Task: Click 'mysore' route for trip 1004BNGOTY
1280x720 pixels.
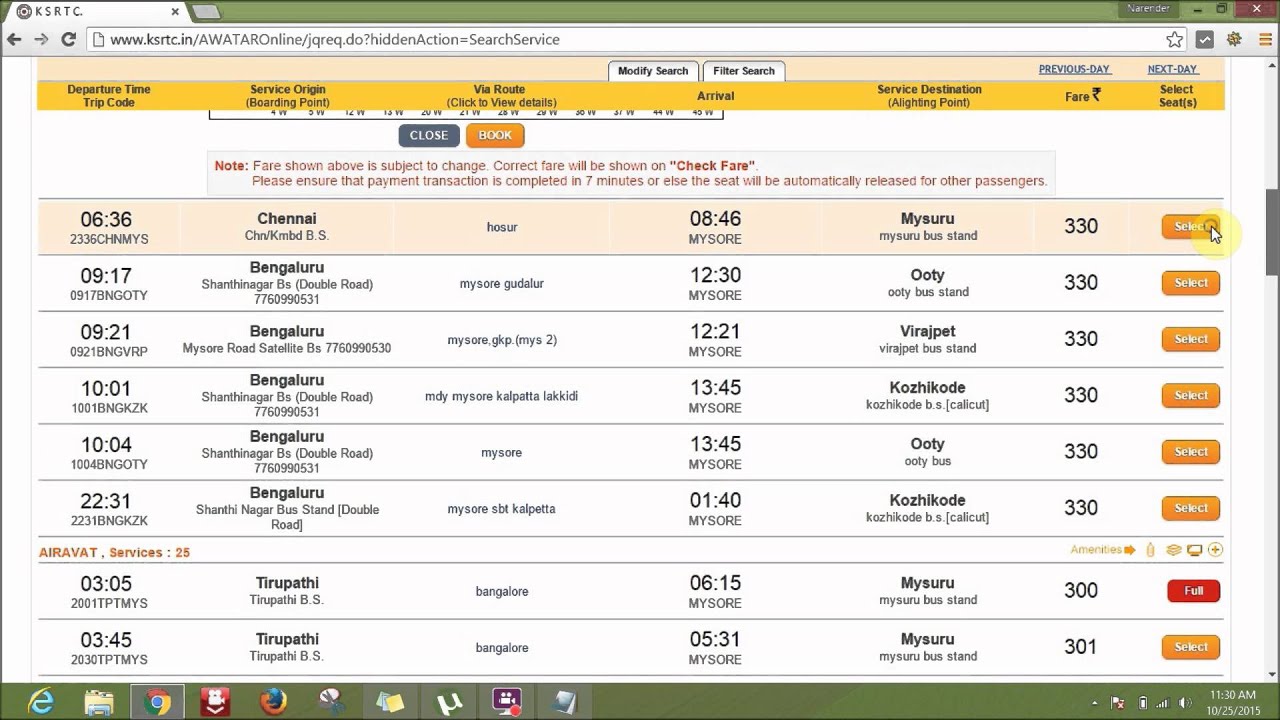Action: click(x=502, y=453)
